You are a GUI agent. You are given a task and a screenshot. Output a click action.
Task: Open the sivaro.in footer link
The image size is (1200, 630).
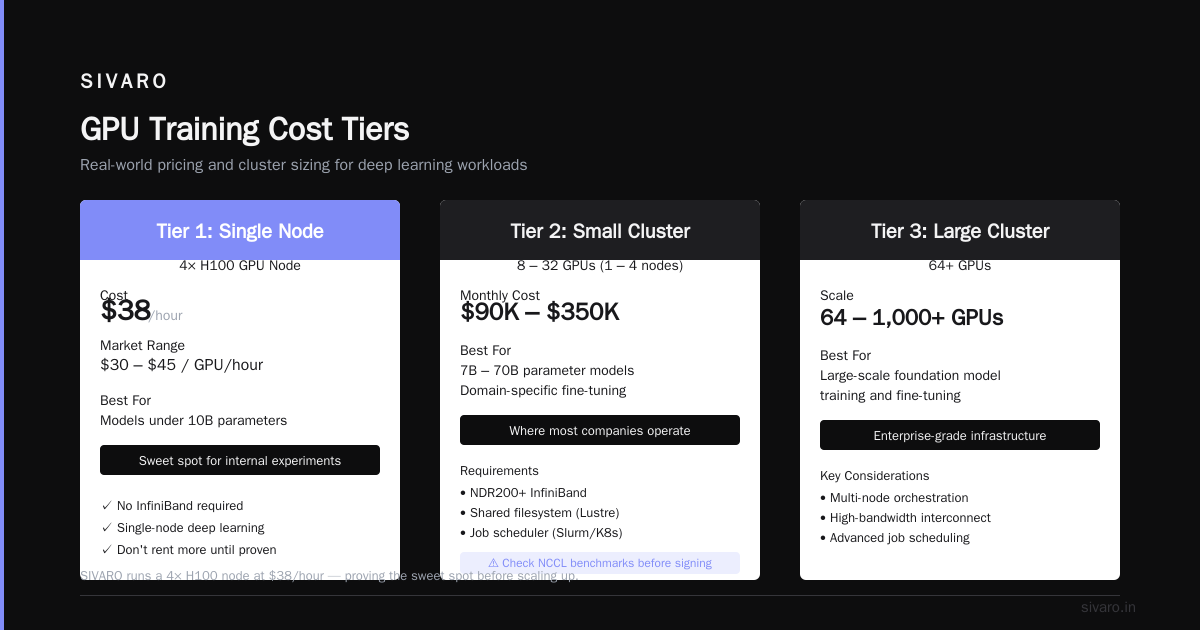(x=1108, y=608)
